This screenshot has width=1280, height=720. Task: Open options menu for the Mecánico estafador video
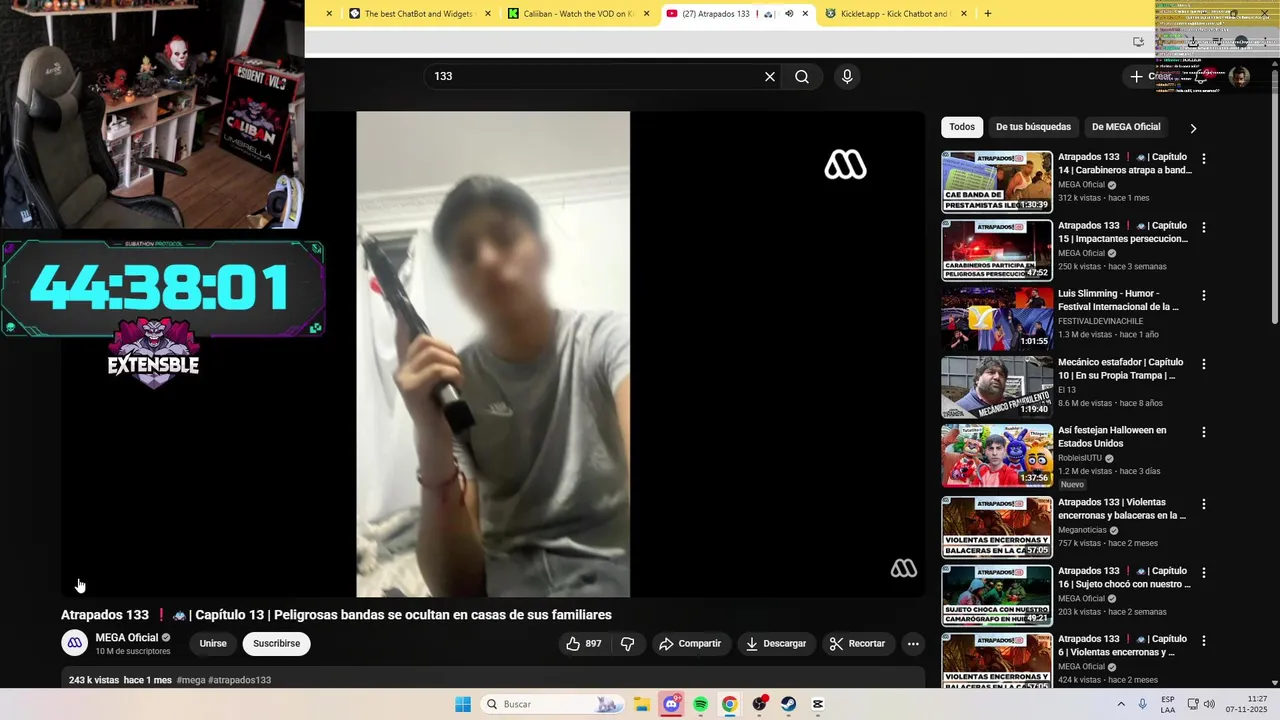[x=1204, y=364]
